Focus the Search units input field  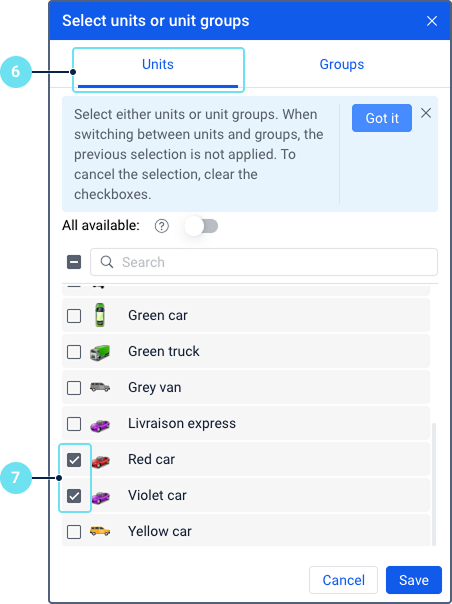264,262
